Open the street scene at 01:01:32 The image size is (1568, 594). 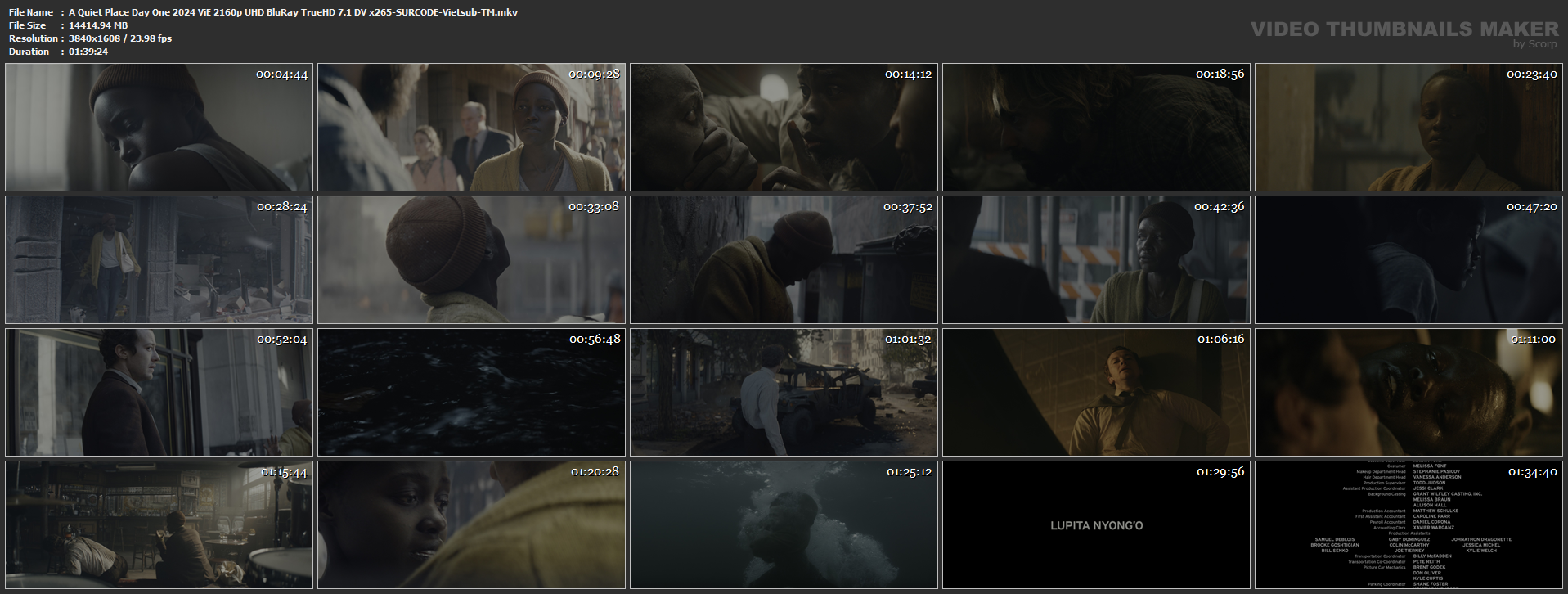(784, 393)
